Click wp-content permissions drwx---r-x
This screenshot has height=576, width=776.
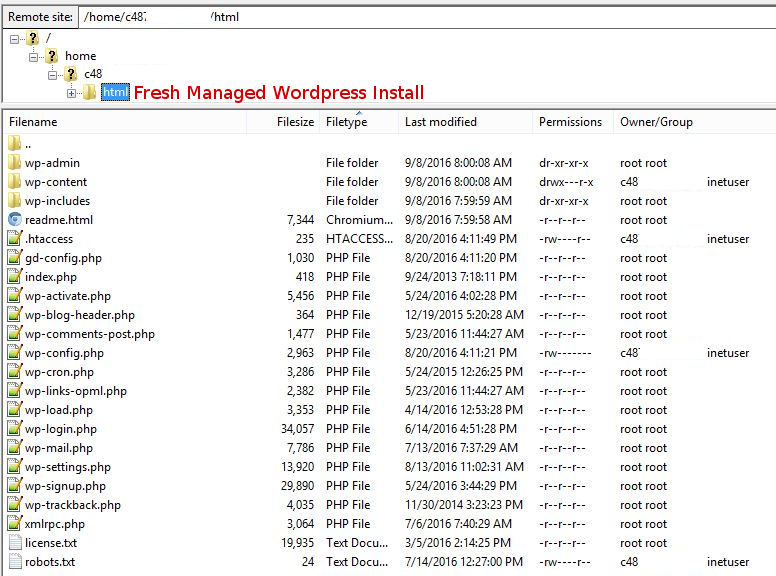click(x=566, y=182)
